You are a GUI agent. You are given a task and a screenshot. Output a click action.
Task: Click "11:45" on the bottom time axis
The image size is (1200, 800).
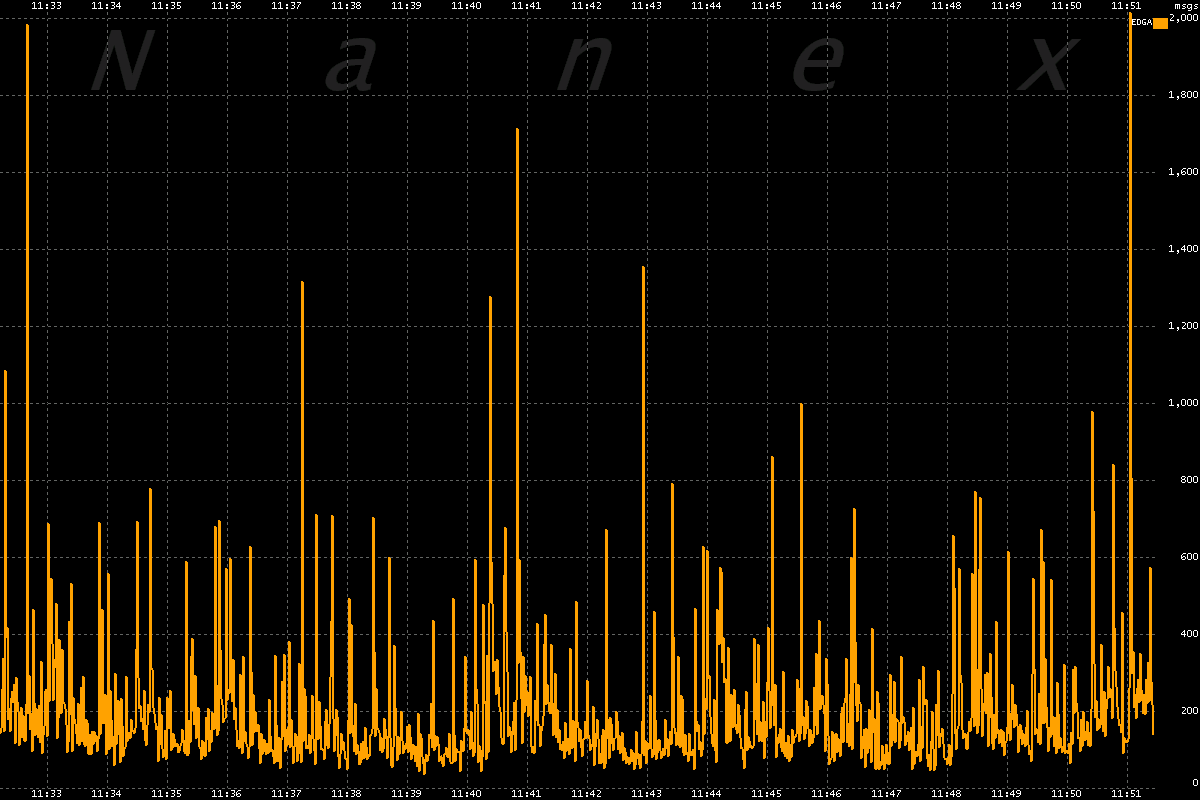point(767,793)
